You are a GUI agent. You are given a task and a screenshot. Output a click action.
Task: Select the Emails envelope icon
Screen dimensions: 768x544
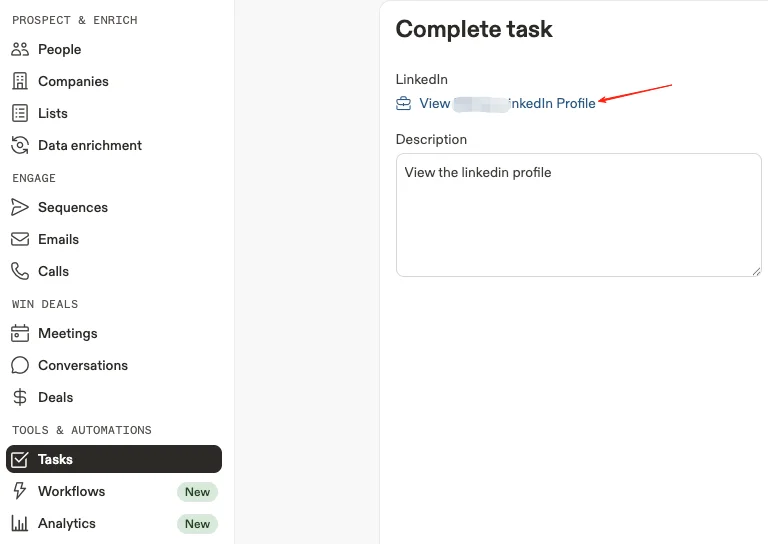click(20, 239)
